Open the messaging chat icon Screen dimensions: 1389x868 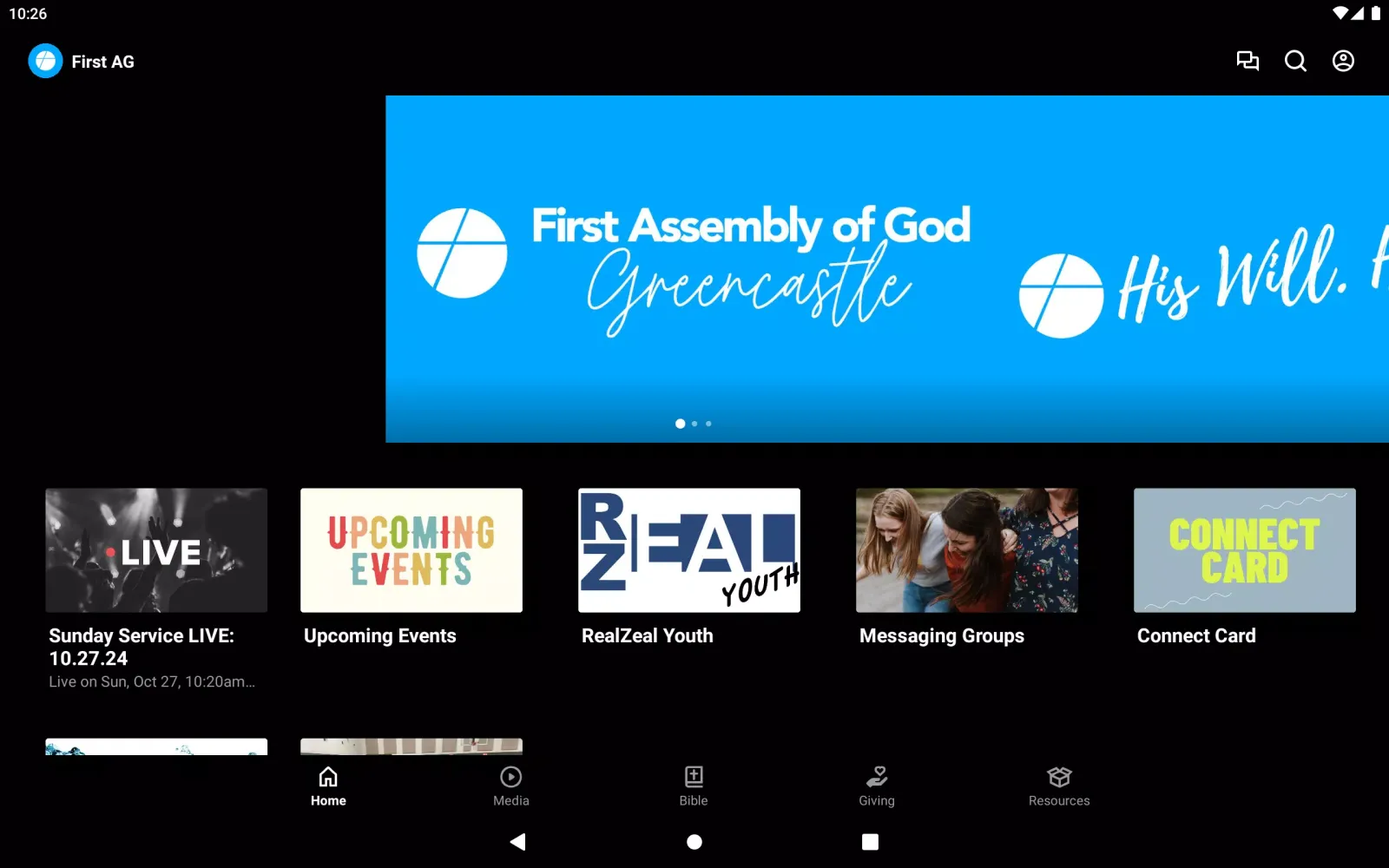click(1247, 61)
